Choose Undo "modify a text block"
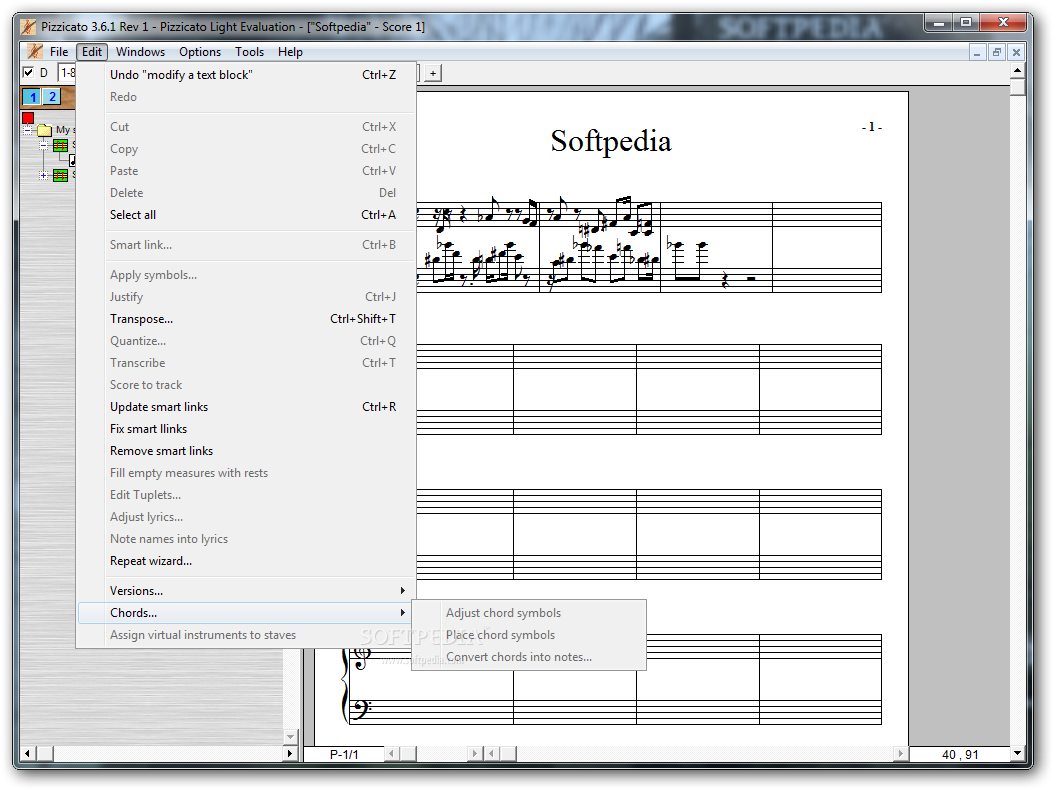The width and height of the screenshot is (1054, 790). pos(246,75)
